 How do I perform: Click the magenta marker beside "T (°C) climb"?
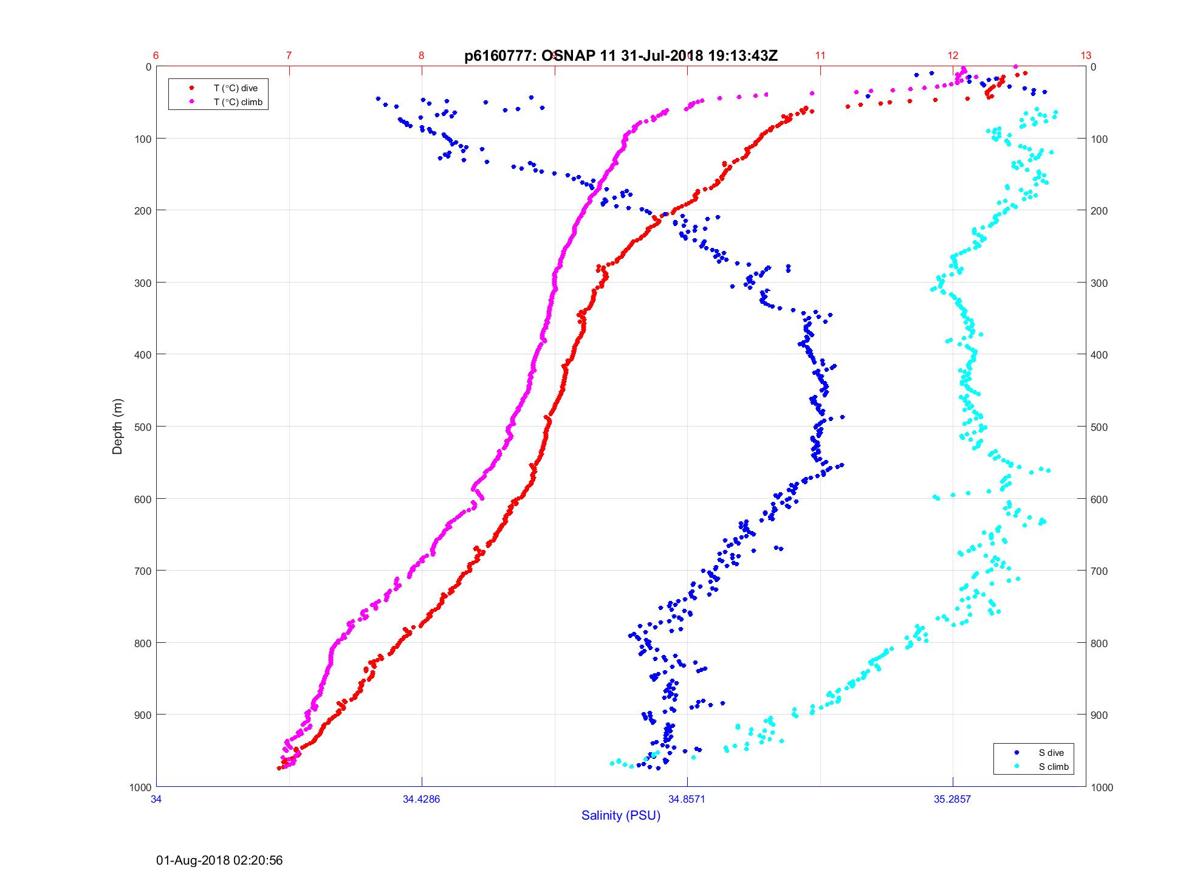191,102
